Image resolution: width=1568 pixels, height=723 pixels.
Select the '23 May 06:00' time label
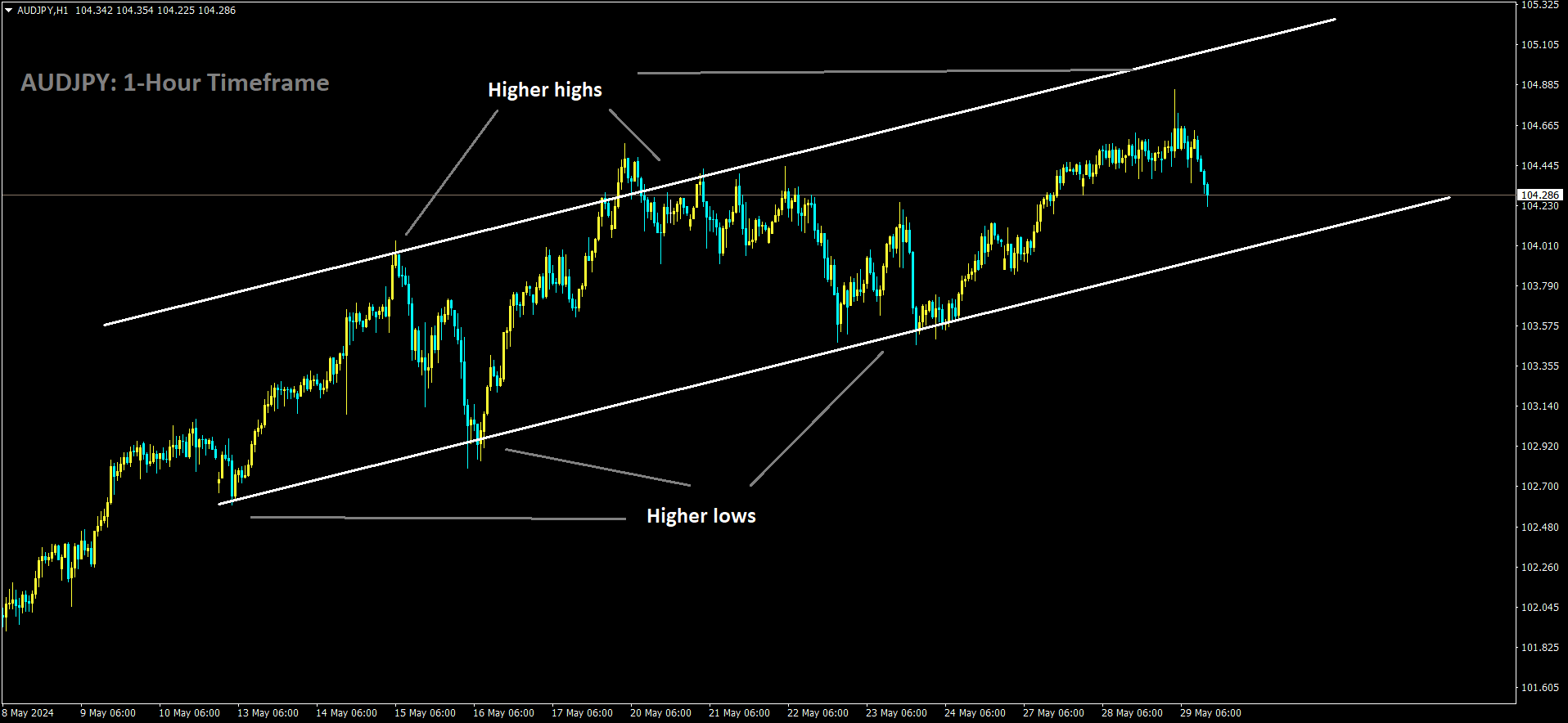[x=896, y=713]
